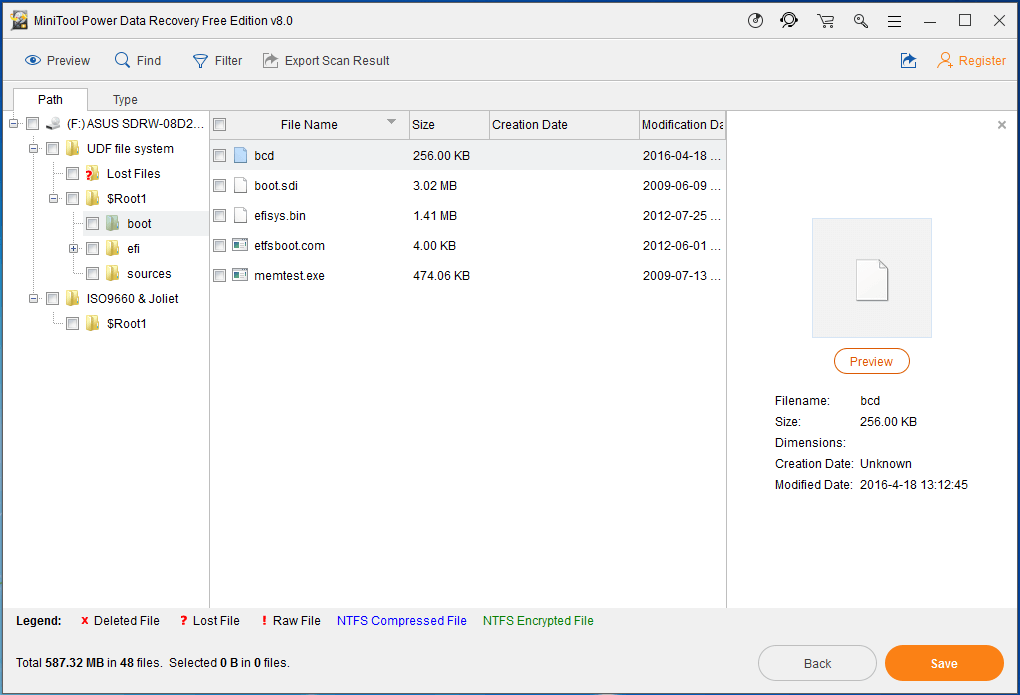Viewport: 1020px width, 695px height.
Task: Click the blue share arrow icon
Action: coord(908,60)
